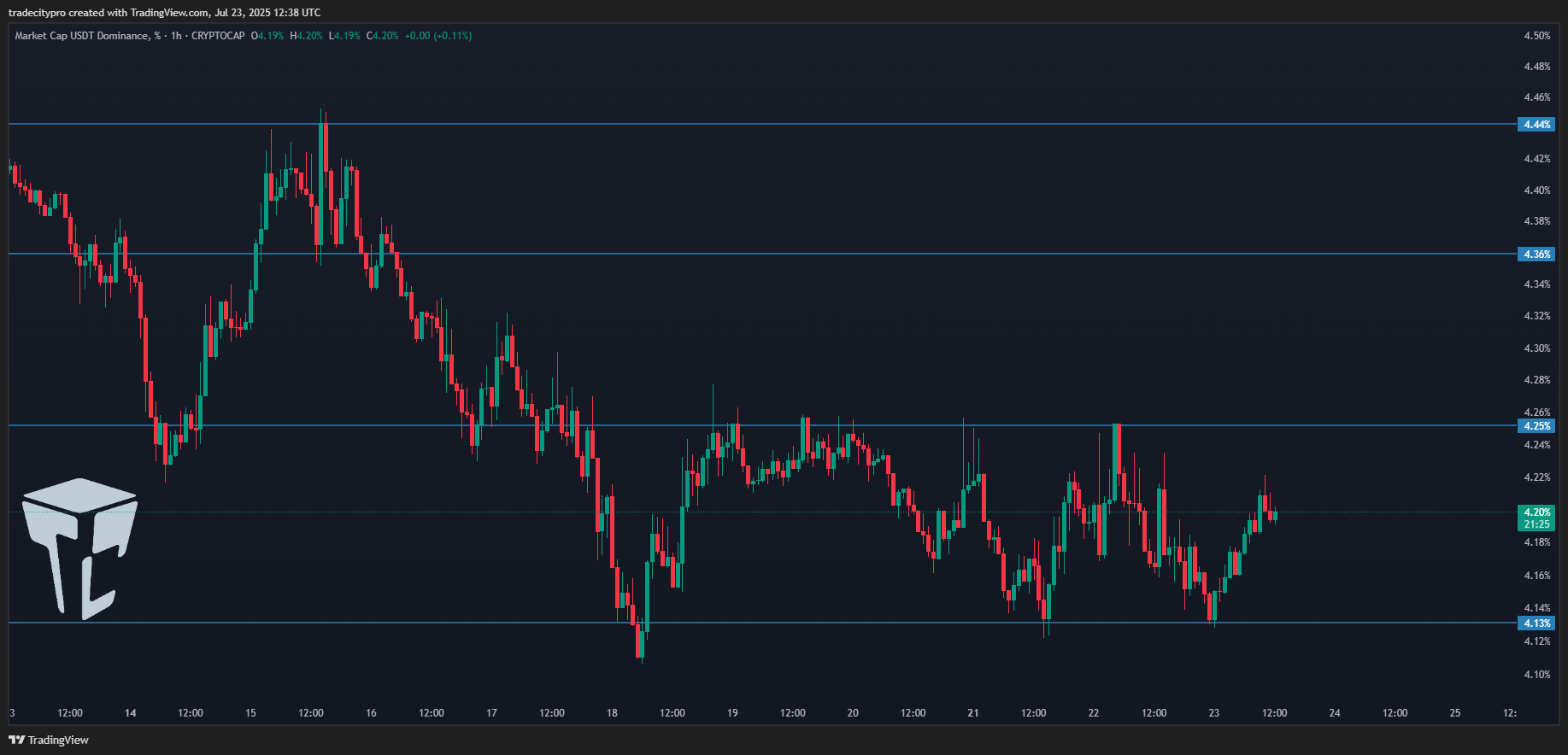Viewport: 1568px width, 755px height.
Task: Click date 20 on the time axis
Action: (853, 713)
